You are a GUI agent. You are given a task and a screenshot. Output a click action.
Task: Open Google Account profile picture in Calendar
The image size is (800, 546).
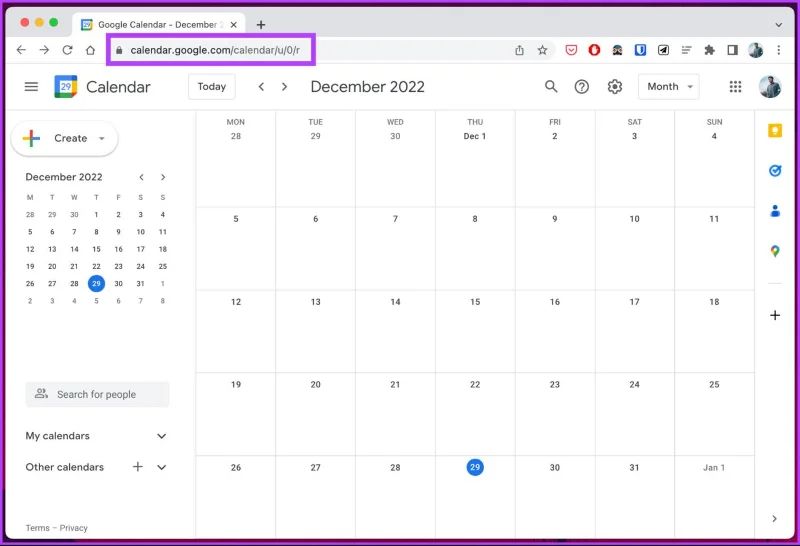tap(769, 87)
